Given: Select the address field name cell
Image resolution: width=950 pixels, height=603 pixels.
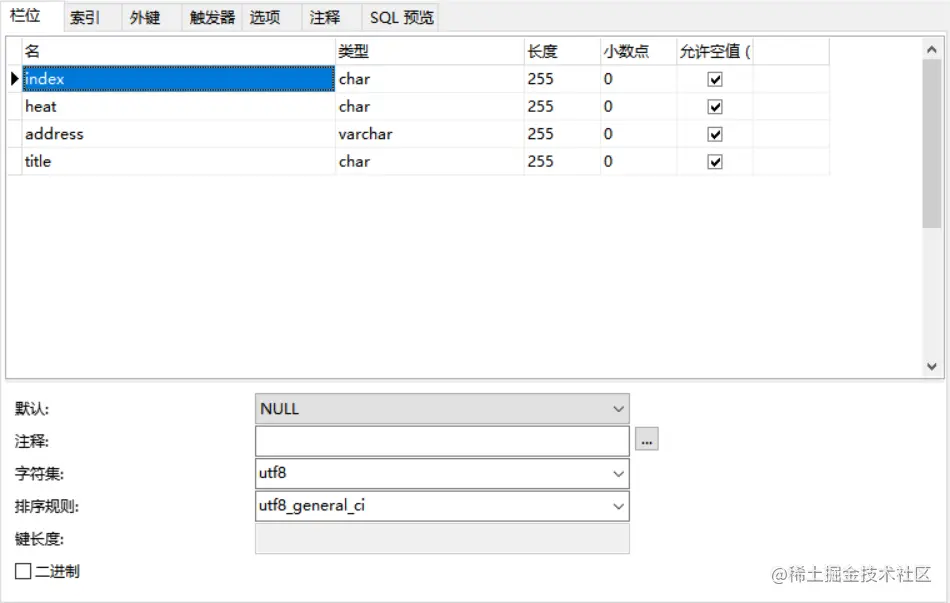Looking at the screenshot, I should pyautogui.click(x=178, y=133).
